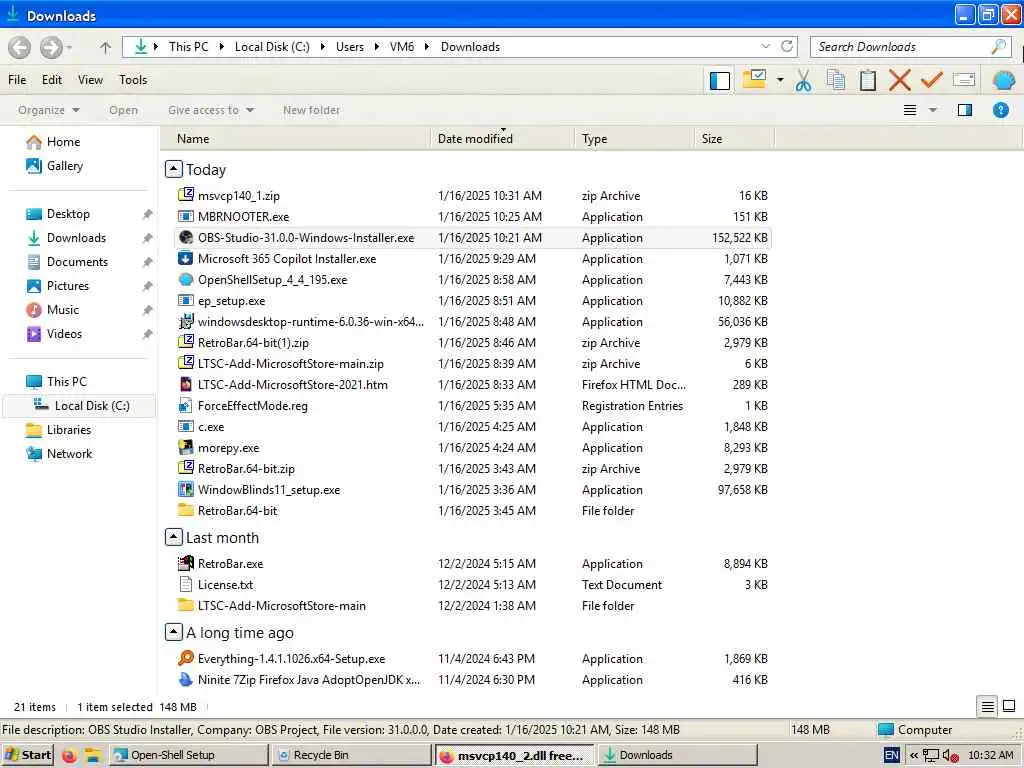The image size is (1024, 768).
Task: Open Documents in the navigation pane
Action: tap(77, 262)
